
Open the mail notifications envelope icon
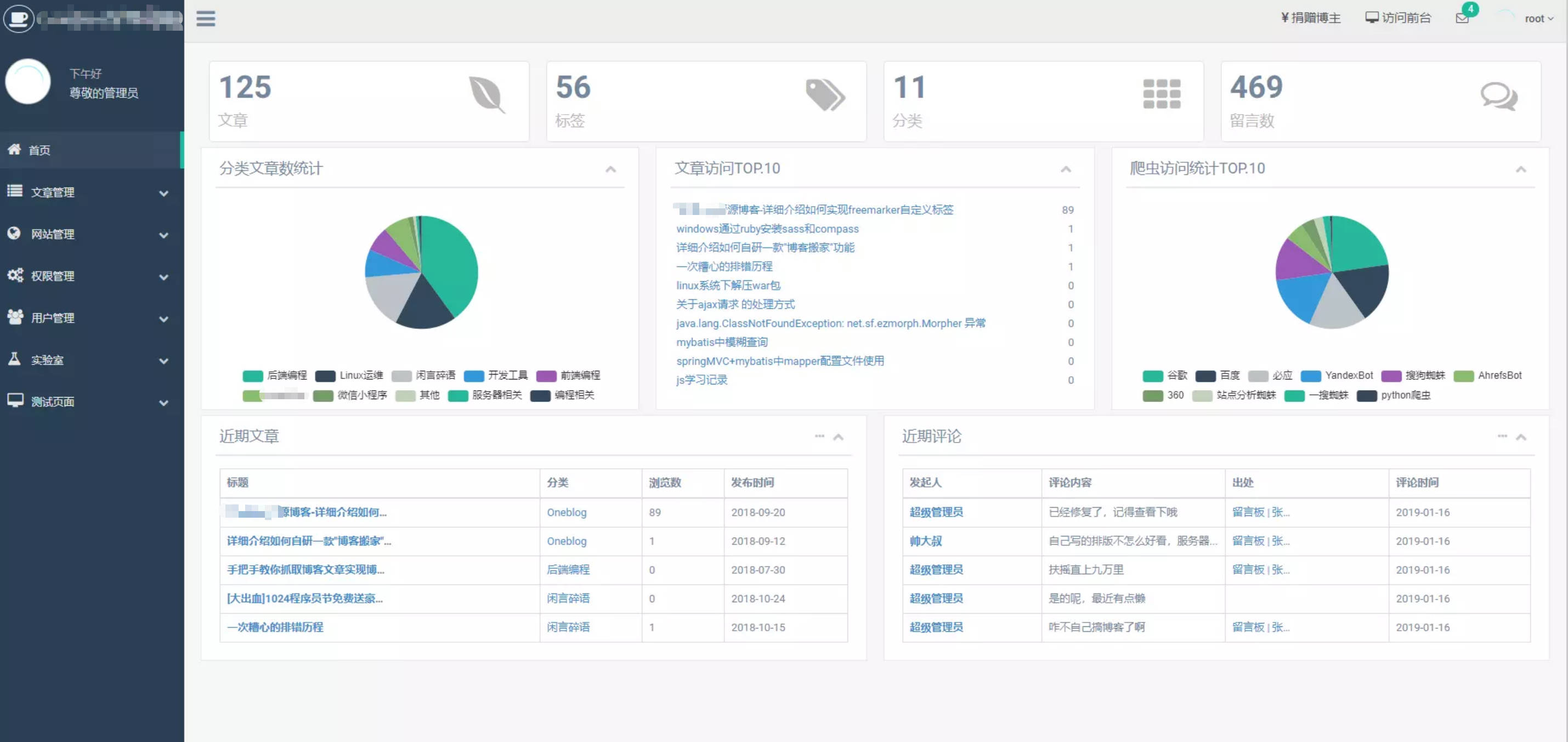pyautogui.click(x=1462, y=18)
